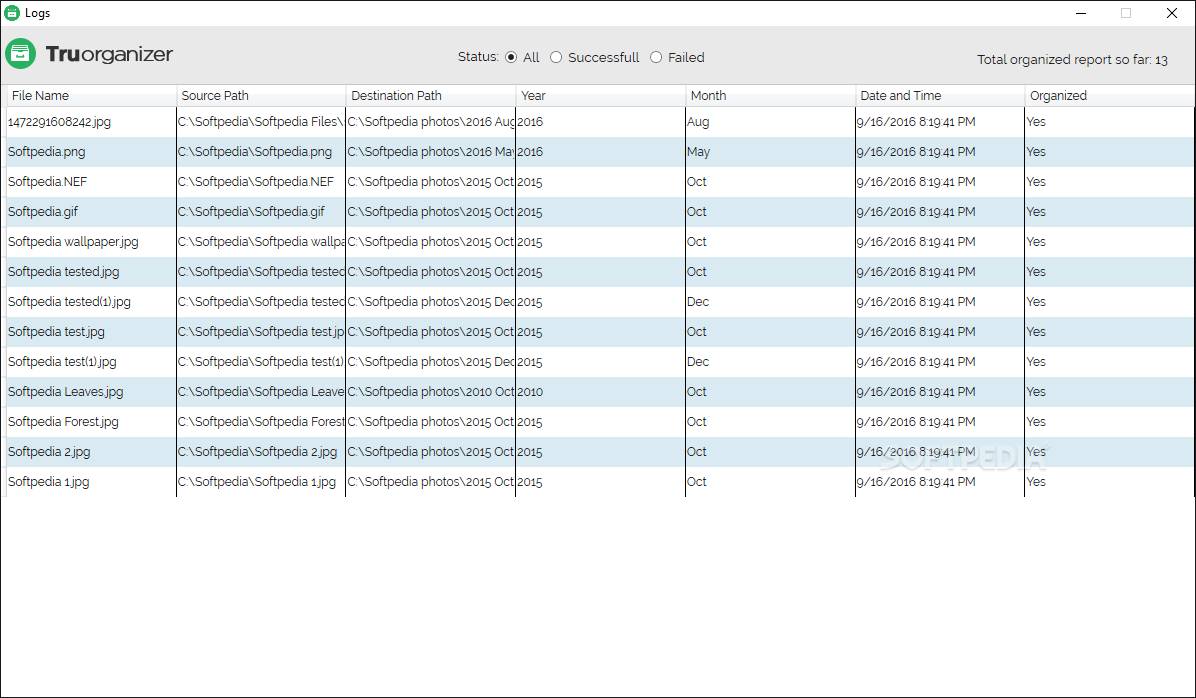Minimize the Logs window
The width and height of the screenshot is (1196, 698).
coord(1081,13)
